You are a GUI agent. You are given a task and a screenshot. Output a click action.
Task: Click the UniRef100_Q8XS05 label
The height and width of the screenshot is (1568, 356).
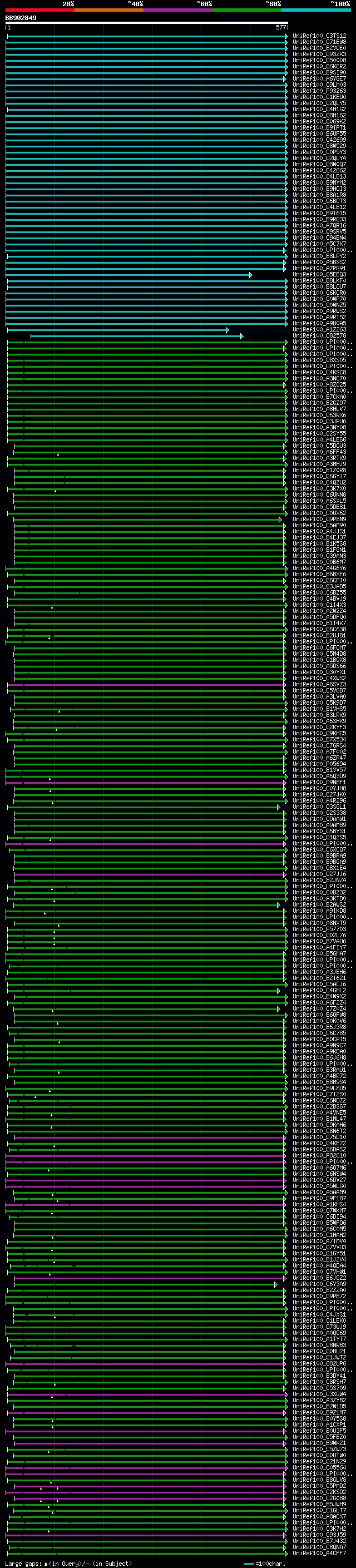[x=319, y=360]
